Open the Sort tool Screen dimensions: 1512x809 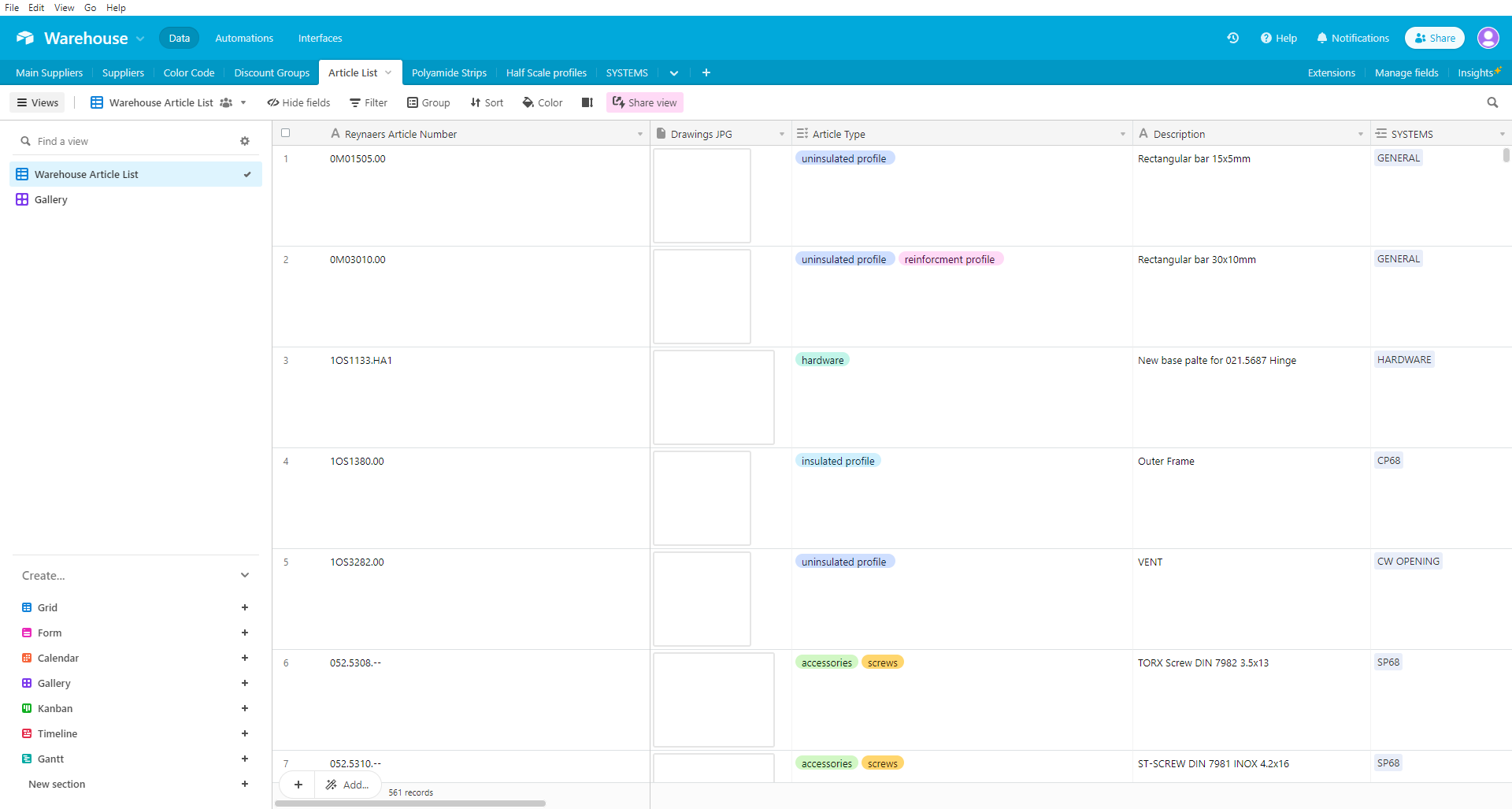(x=487, y=102)
